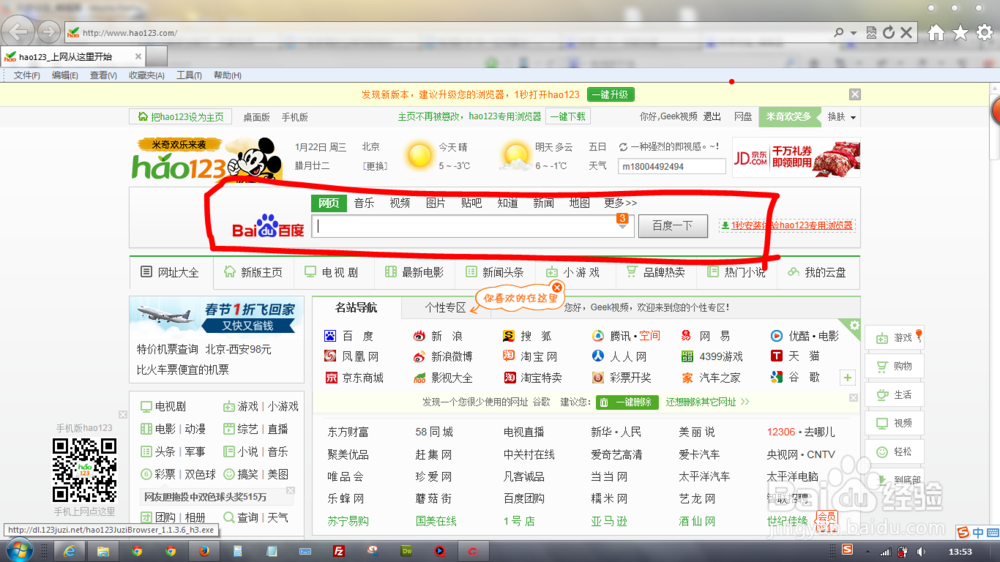The height and width of the screenshot is (562, 1000).
Task: Stop loading with the X icon in address bar
Action: click(x=906, y=33)
